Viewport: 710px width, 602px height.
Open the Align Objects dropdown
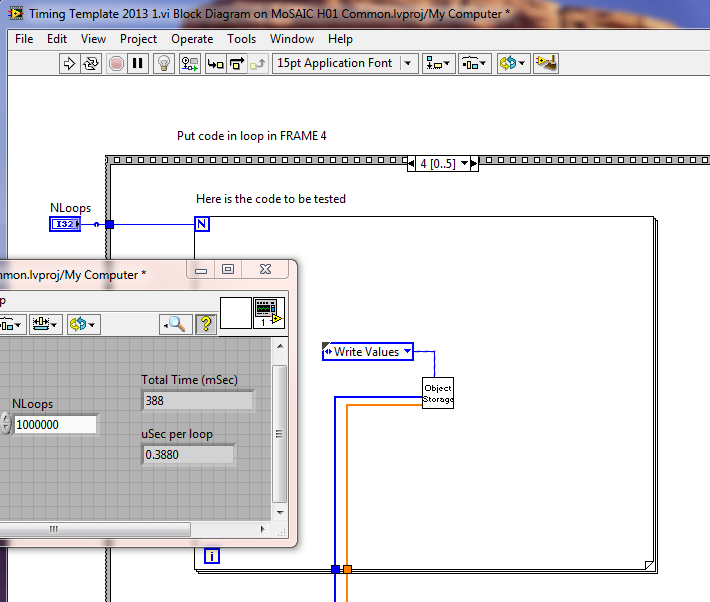pos(438,63)
